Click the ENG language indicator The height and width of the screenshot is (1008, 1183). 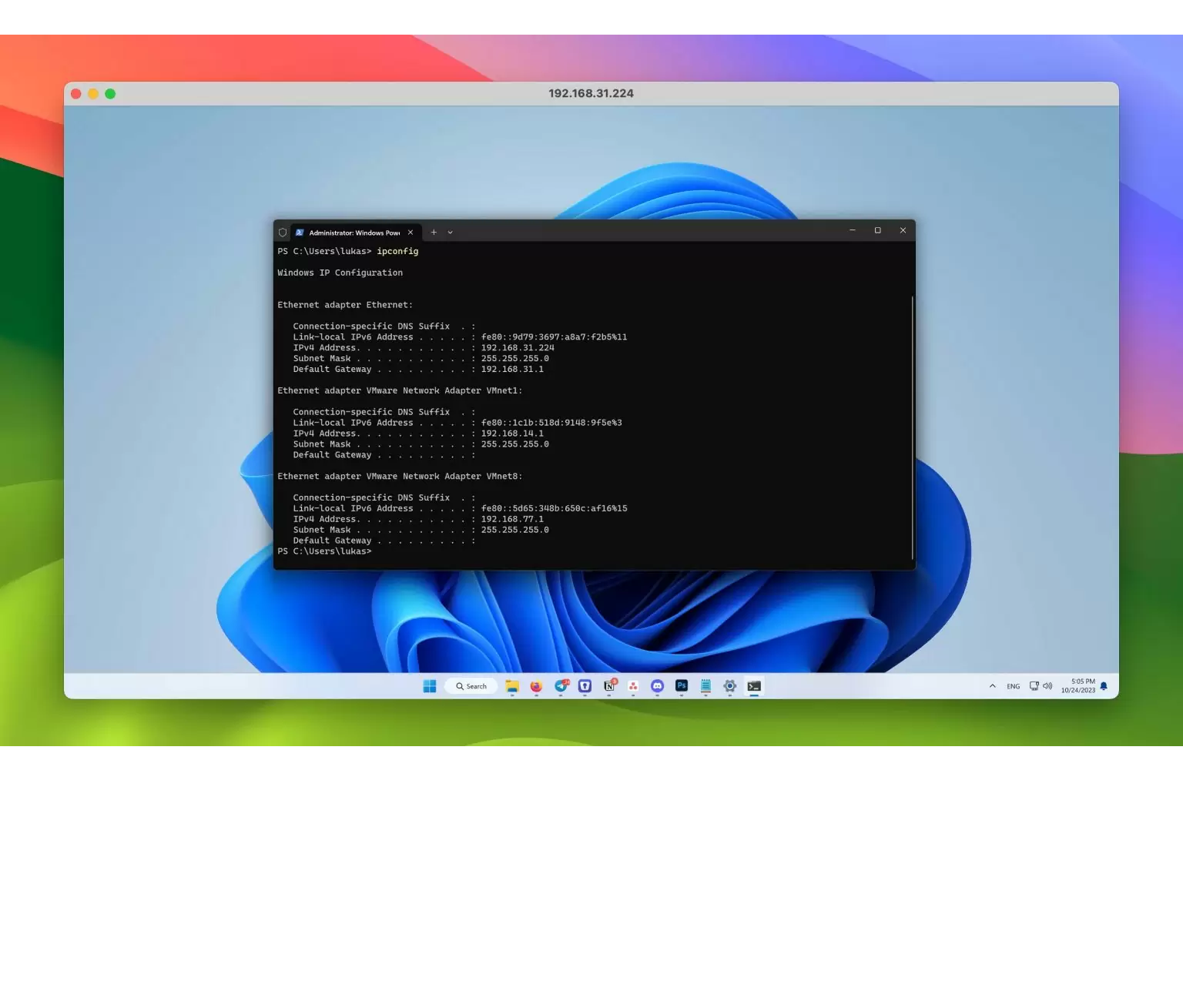1014,686
